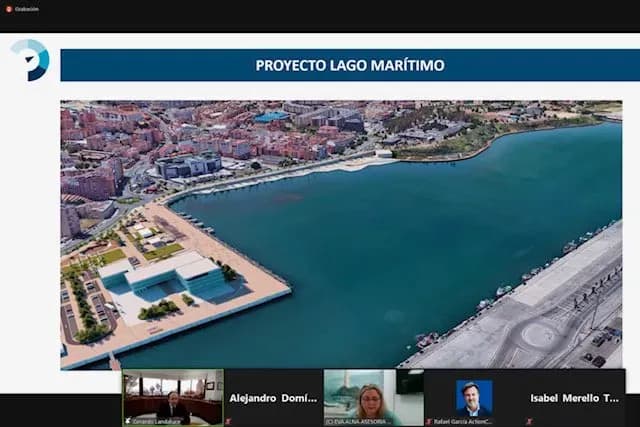Click muted mic icon on Isabel Merello's tile

coord(529,421)
